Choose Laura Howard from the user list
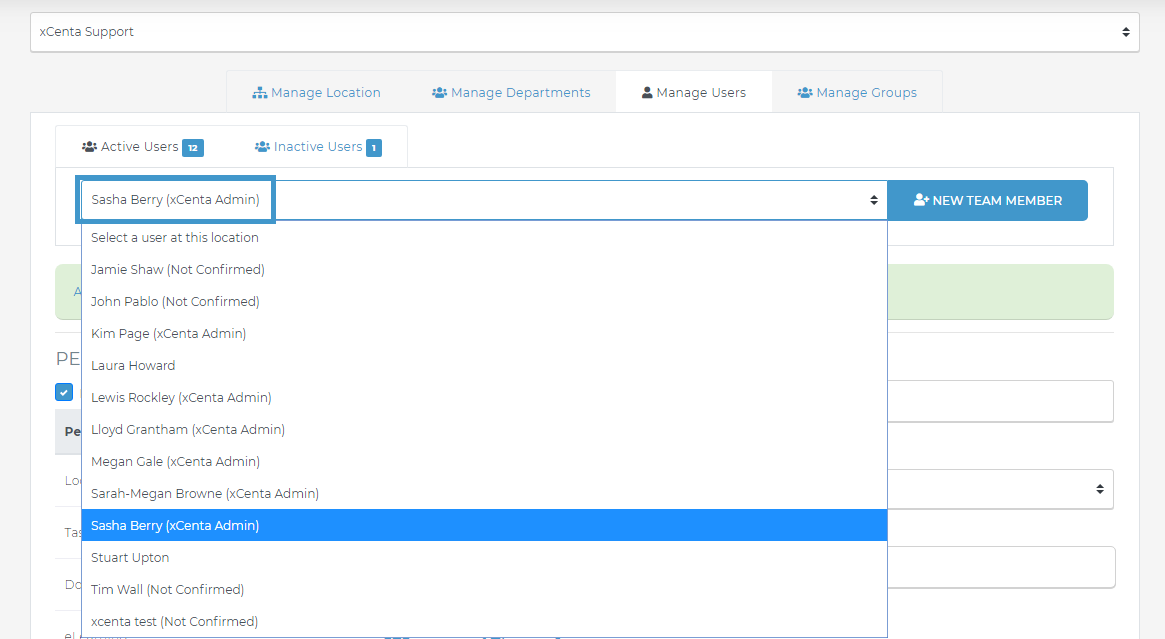Viewport: 1165px width, 639px height. [484, 366]
